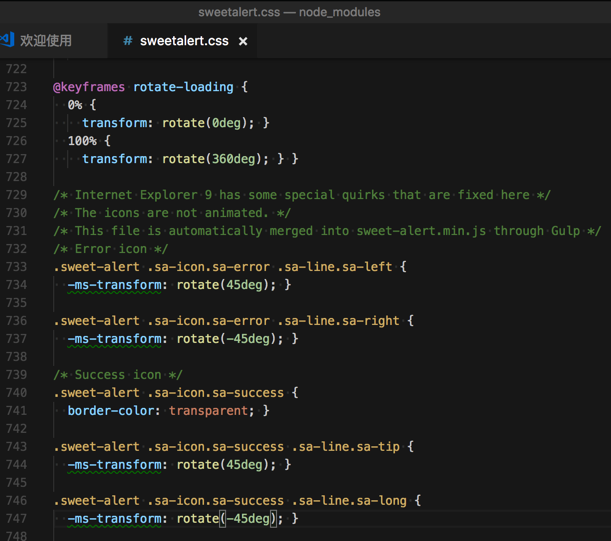Select the sweetalert.css tab label
The width and height of the screenshot is (611, 541).
pyautogui.click(x=185, y=41)
